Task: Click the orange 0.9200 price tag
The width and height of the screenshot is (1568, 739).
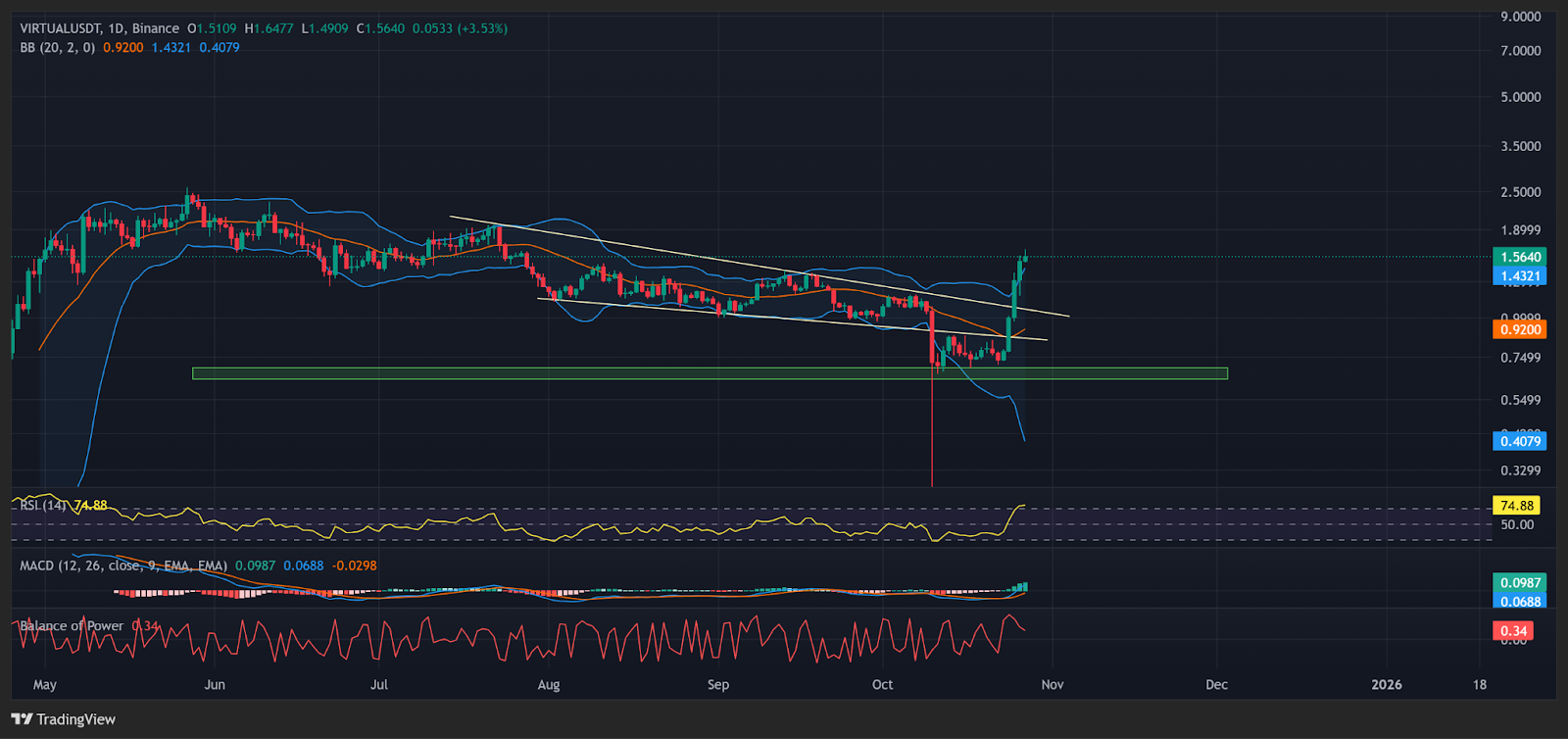Action: [1519, 330]
